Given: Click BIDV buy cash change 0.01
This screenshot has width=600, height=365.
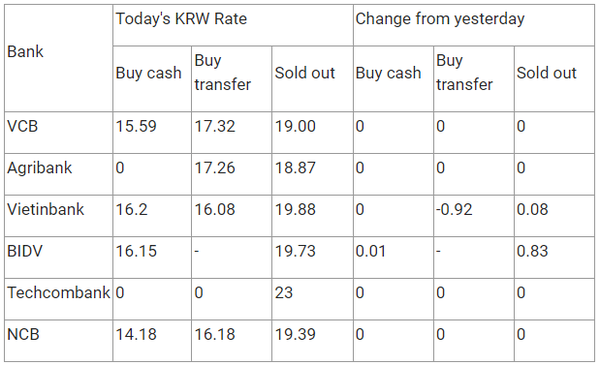Looking at the screenshot, I should pos(370,251).
